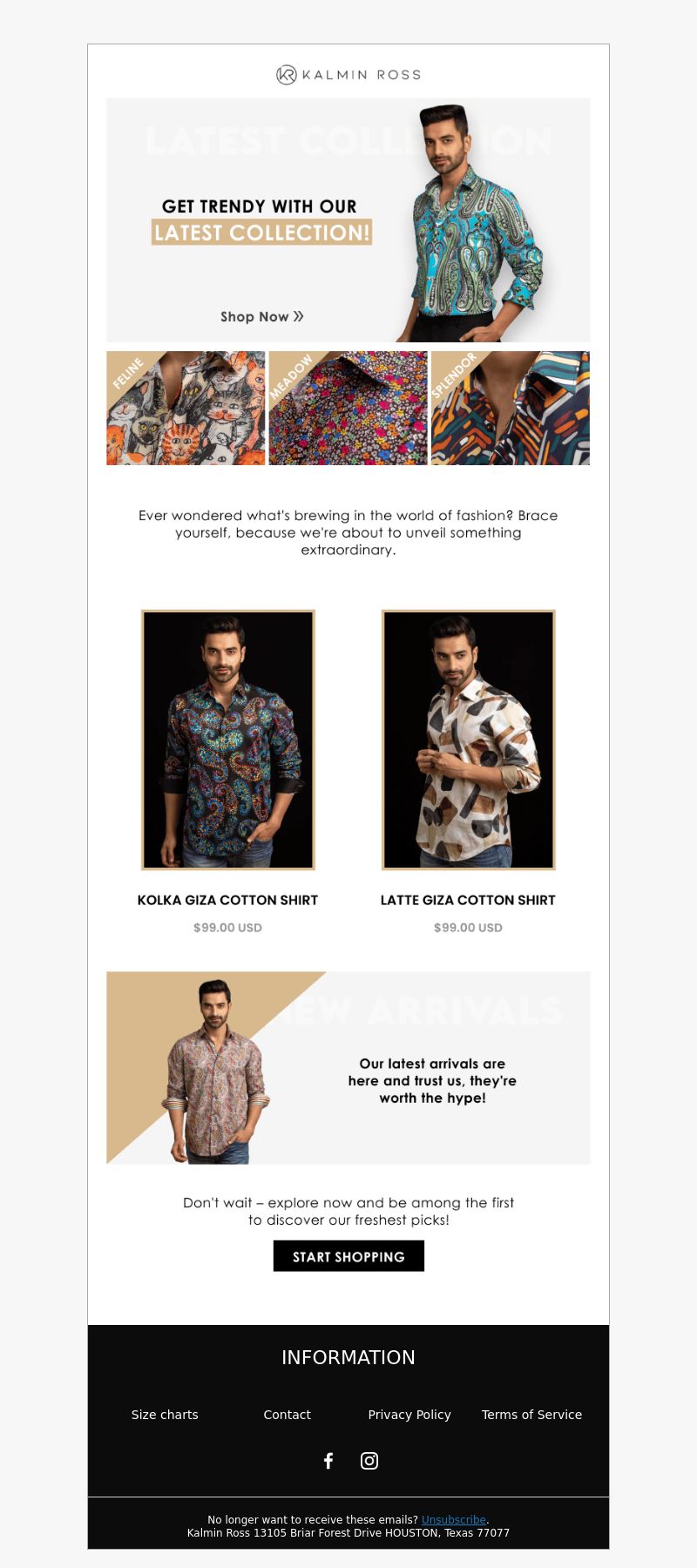Click the Latte Giza Cotton Shirt title

pyautogui.click(x=468, y=900)
